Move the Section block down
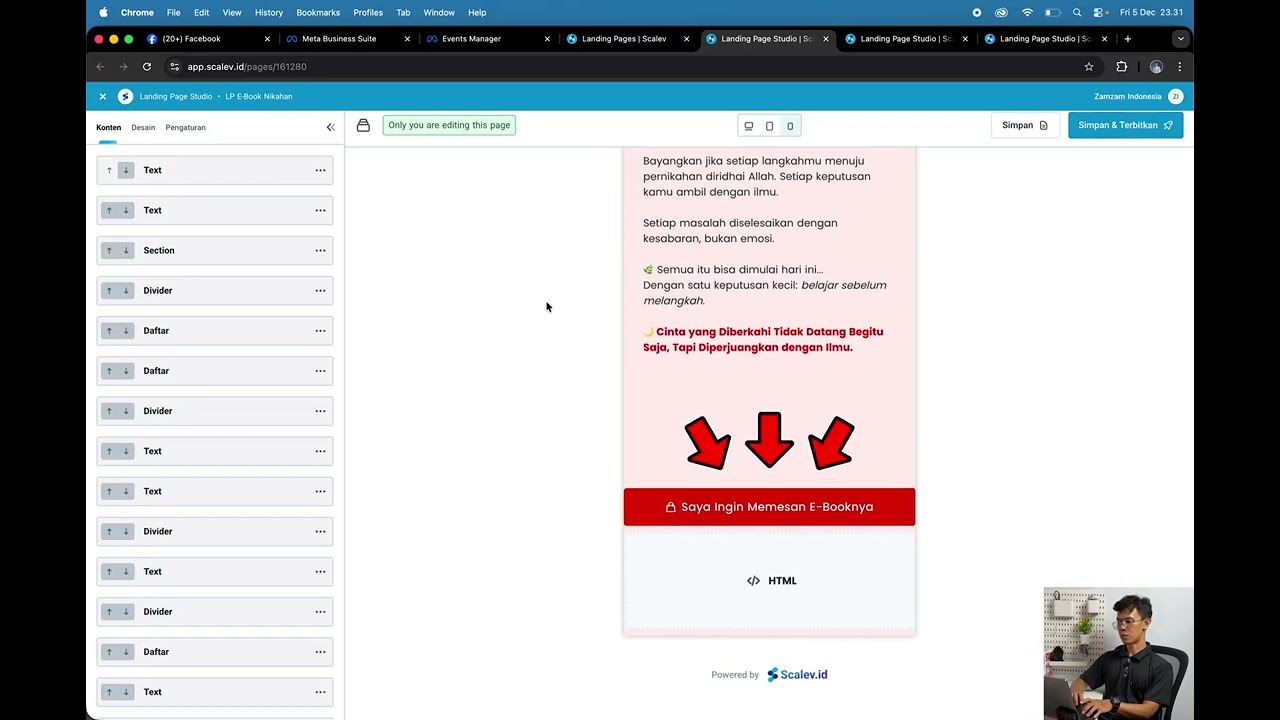 (126, 250)
